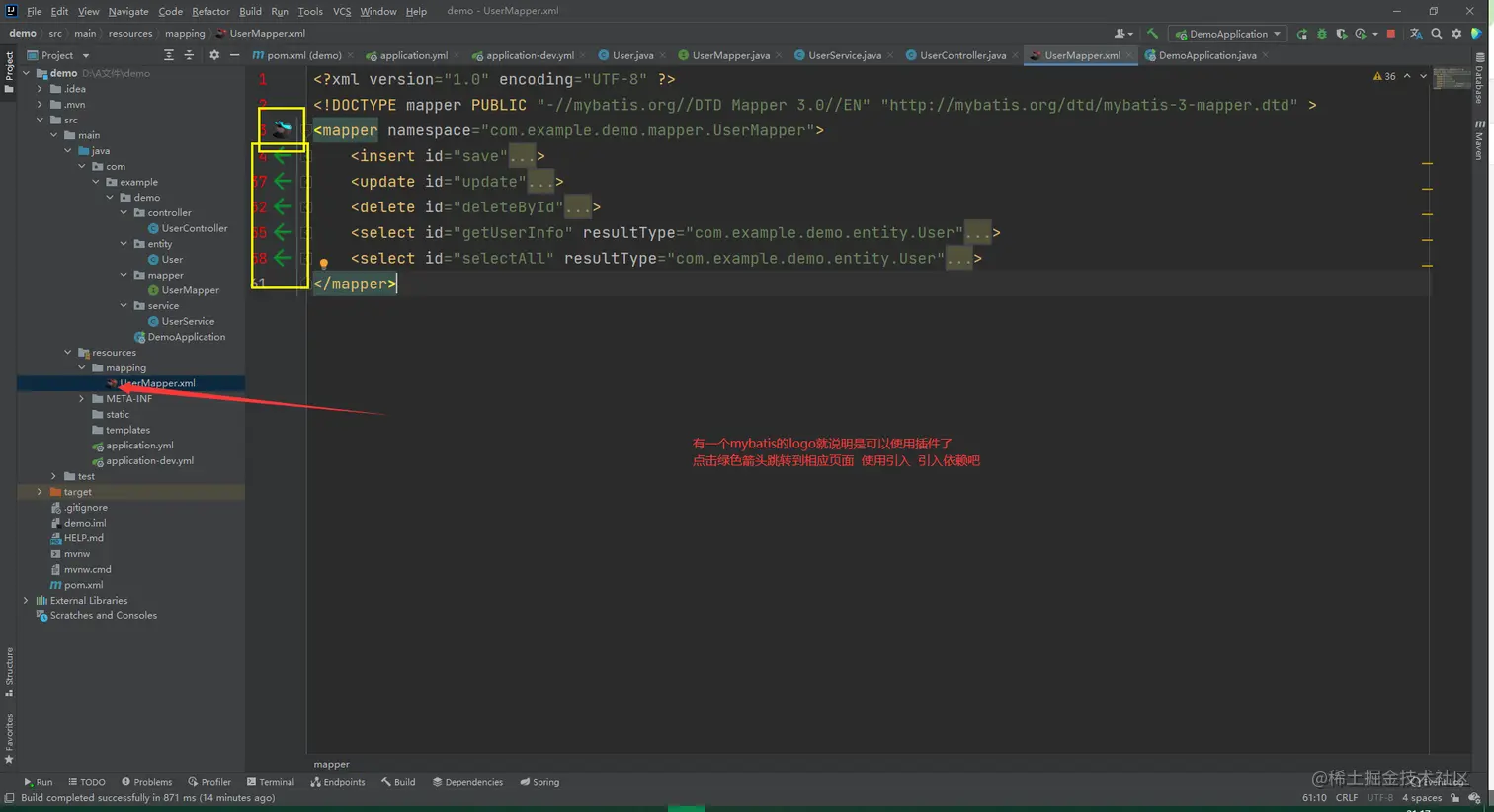Go to previous highlighted problem arrow
1494x812 pixels.
pyautogui.click(x=1407, y=76)
